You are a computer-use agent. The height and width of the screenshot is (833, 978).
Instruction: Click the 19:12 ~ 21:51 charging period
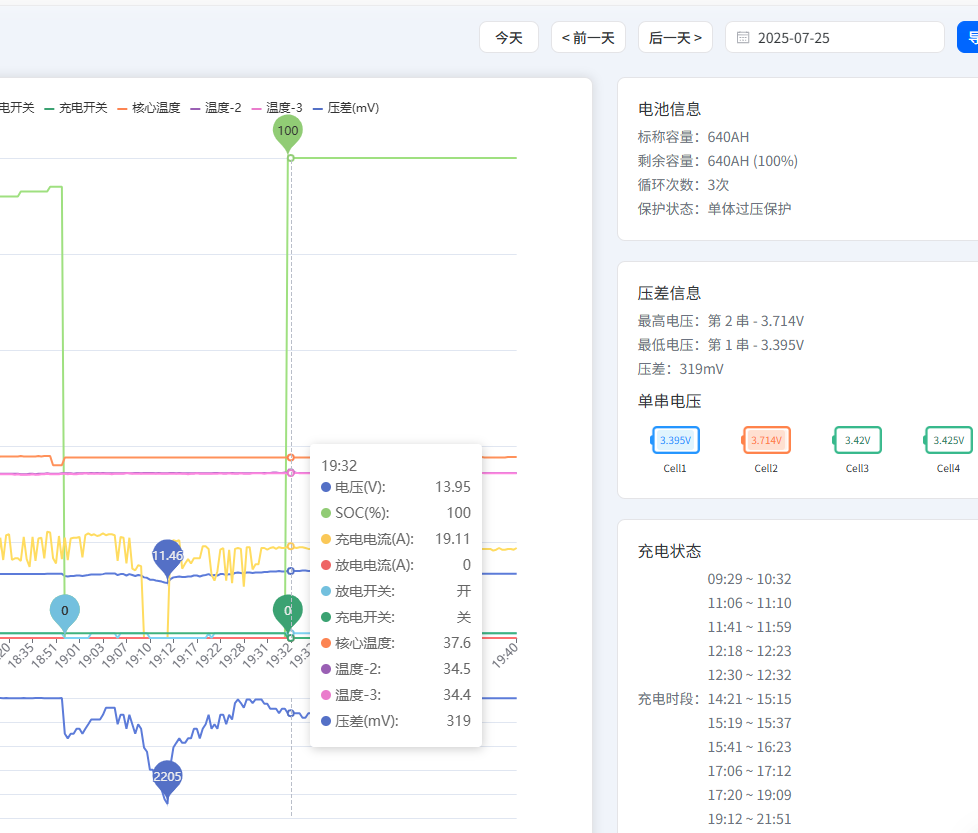(749, 819)
